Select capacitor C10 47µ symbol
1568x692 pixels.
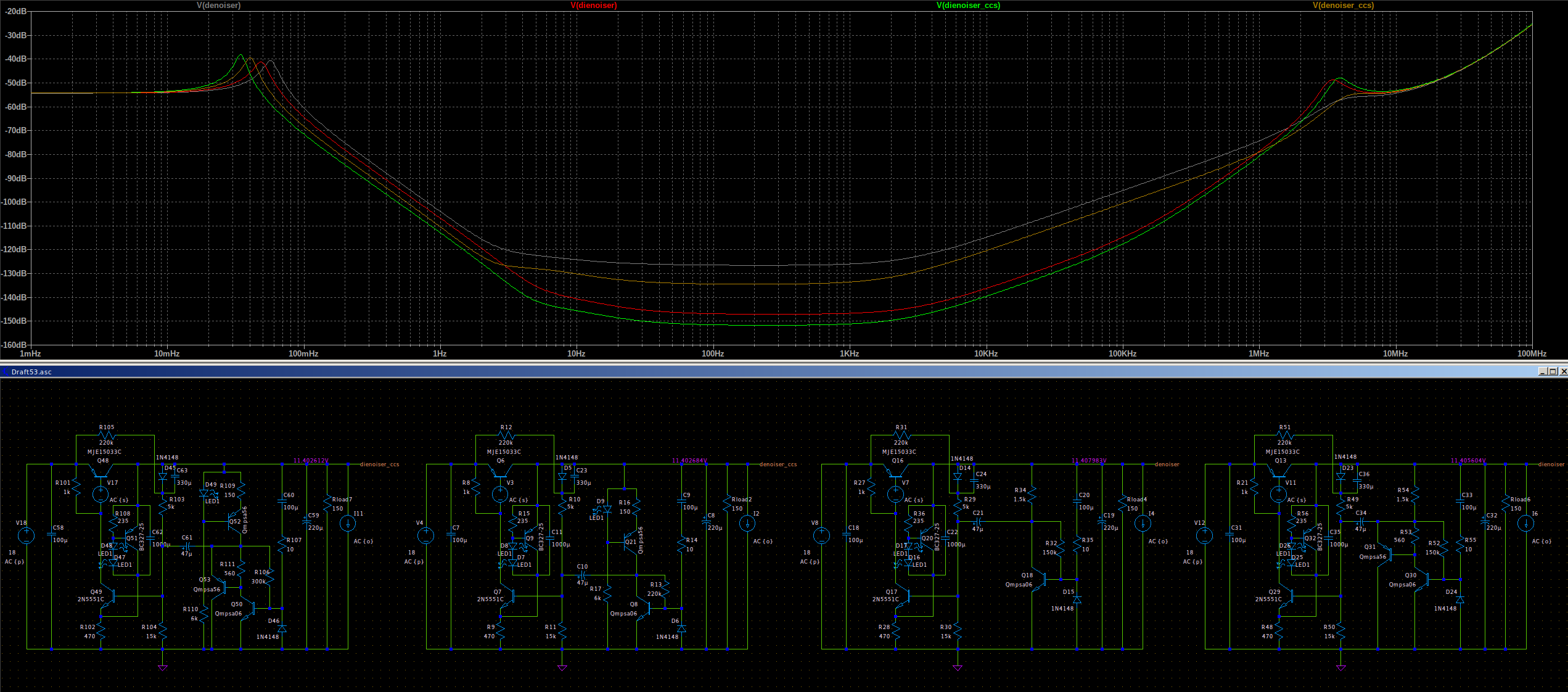click(582, 575)
